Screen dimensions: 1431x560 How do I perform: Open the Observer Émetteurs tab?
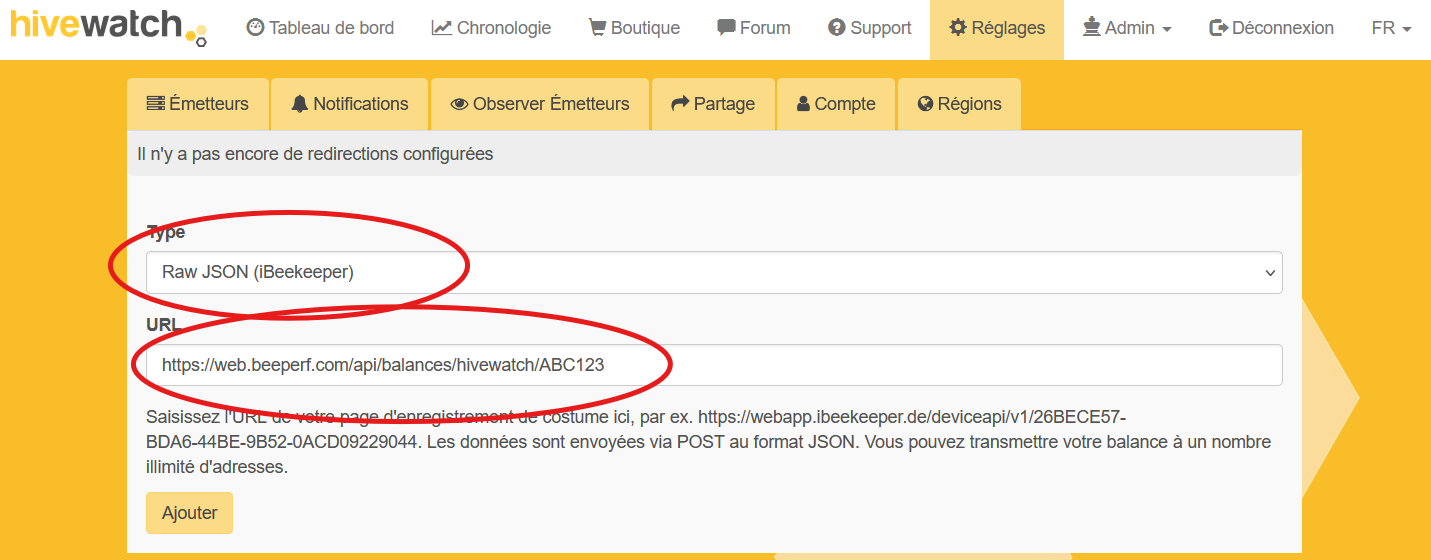point(540,104)
